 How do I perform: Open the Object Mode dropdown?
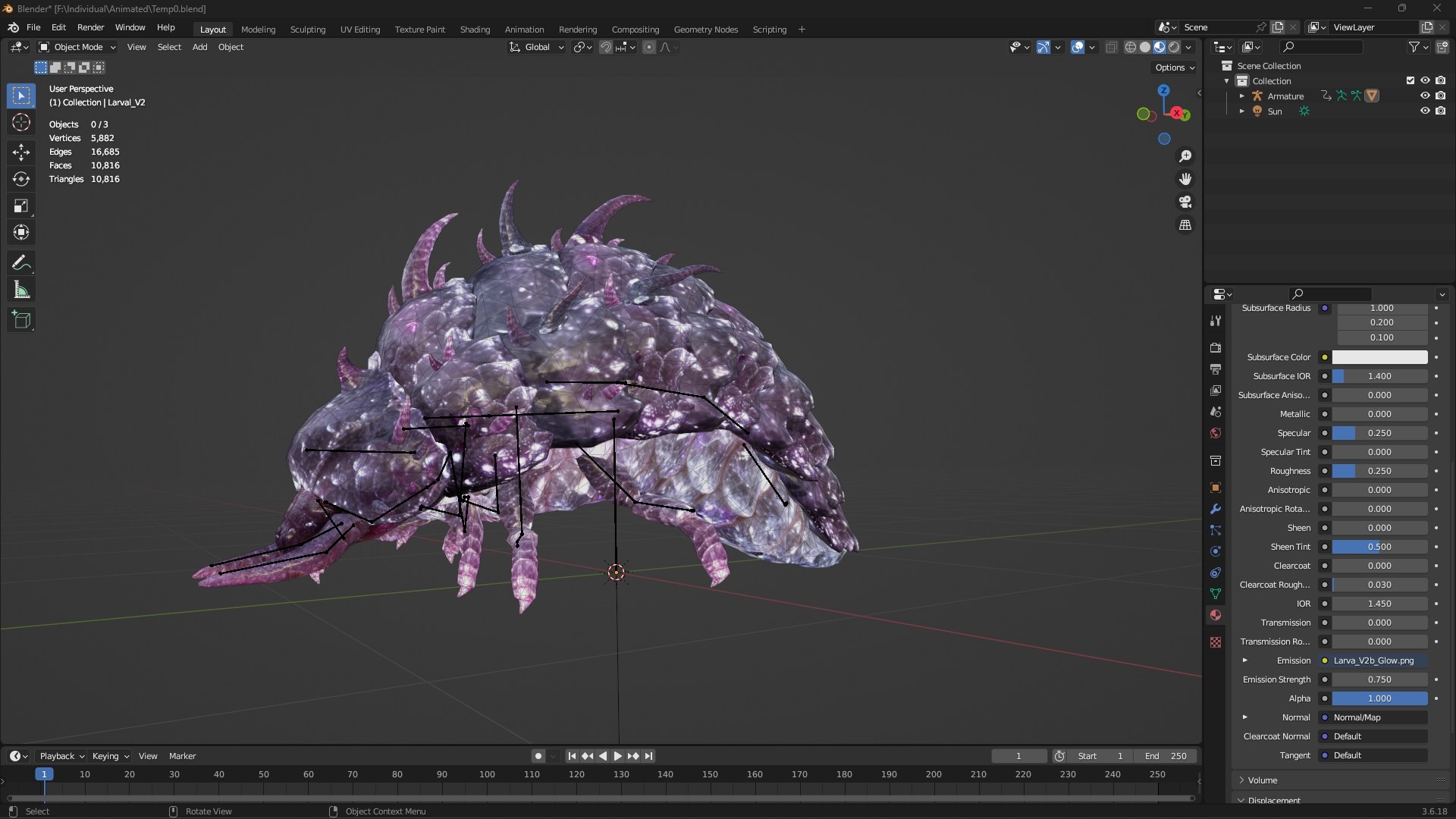77,47
